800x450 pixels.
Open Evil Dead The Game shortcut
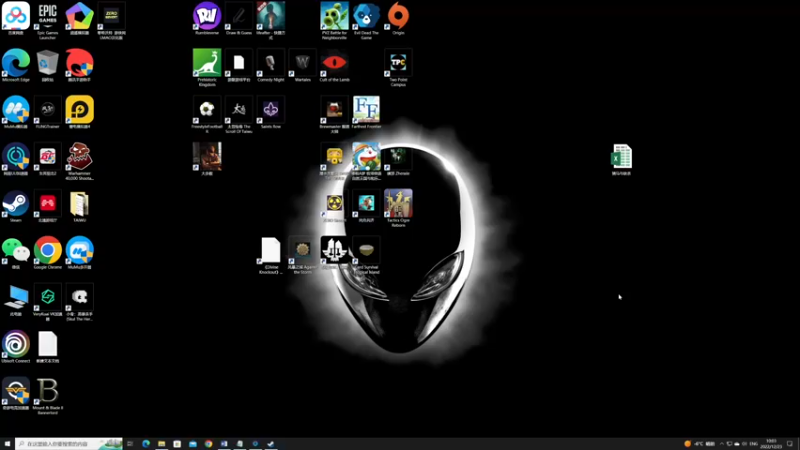tap(366, 20)
